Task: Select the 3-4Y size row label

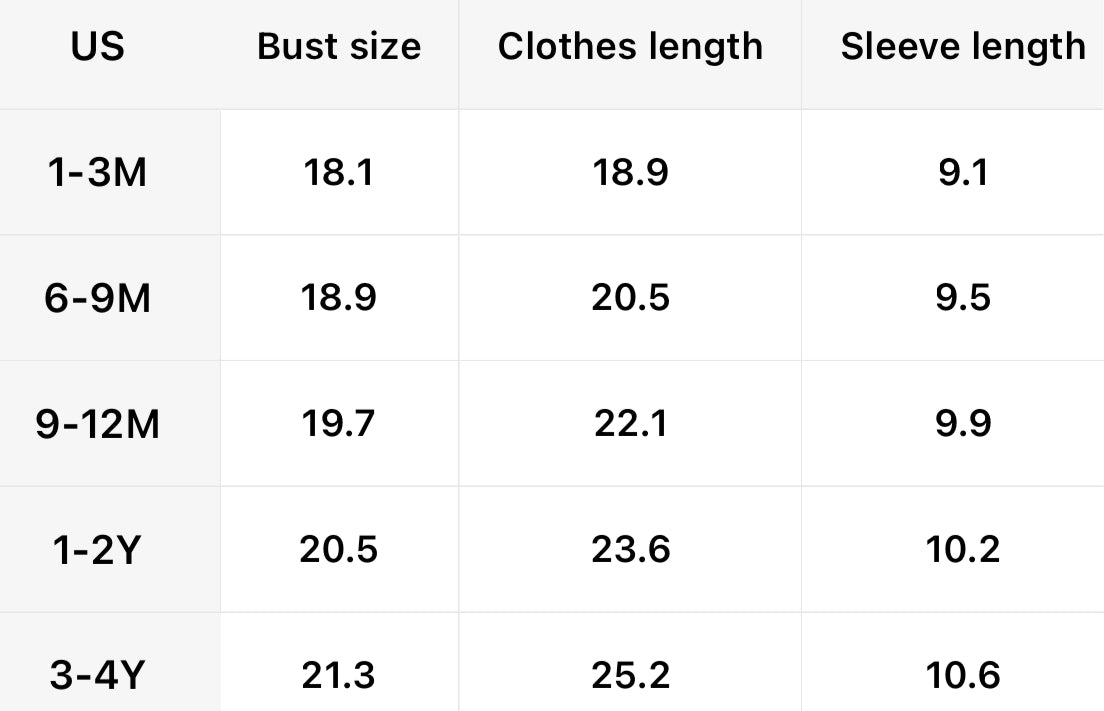Action: tap(97, 675)
